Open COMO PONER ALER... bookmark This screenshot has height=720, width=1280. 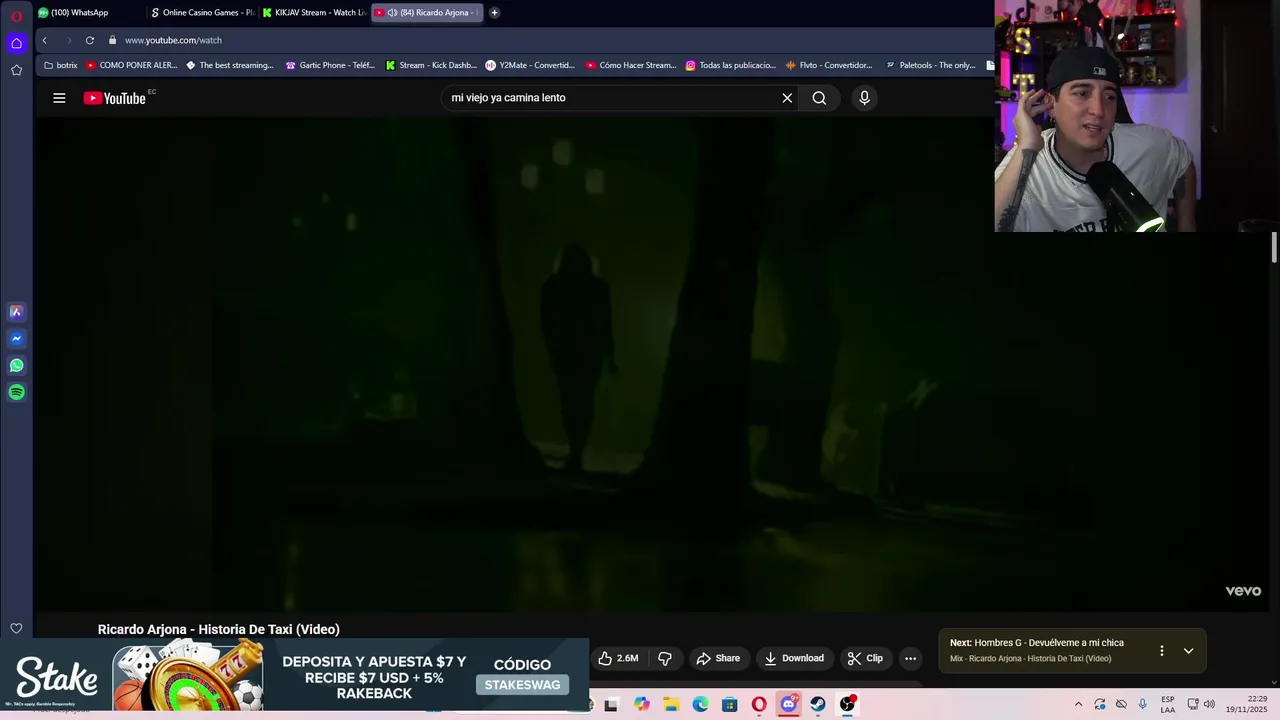click(x=131, y=65)
